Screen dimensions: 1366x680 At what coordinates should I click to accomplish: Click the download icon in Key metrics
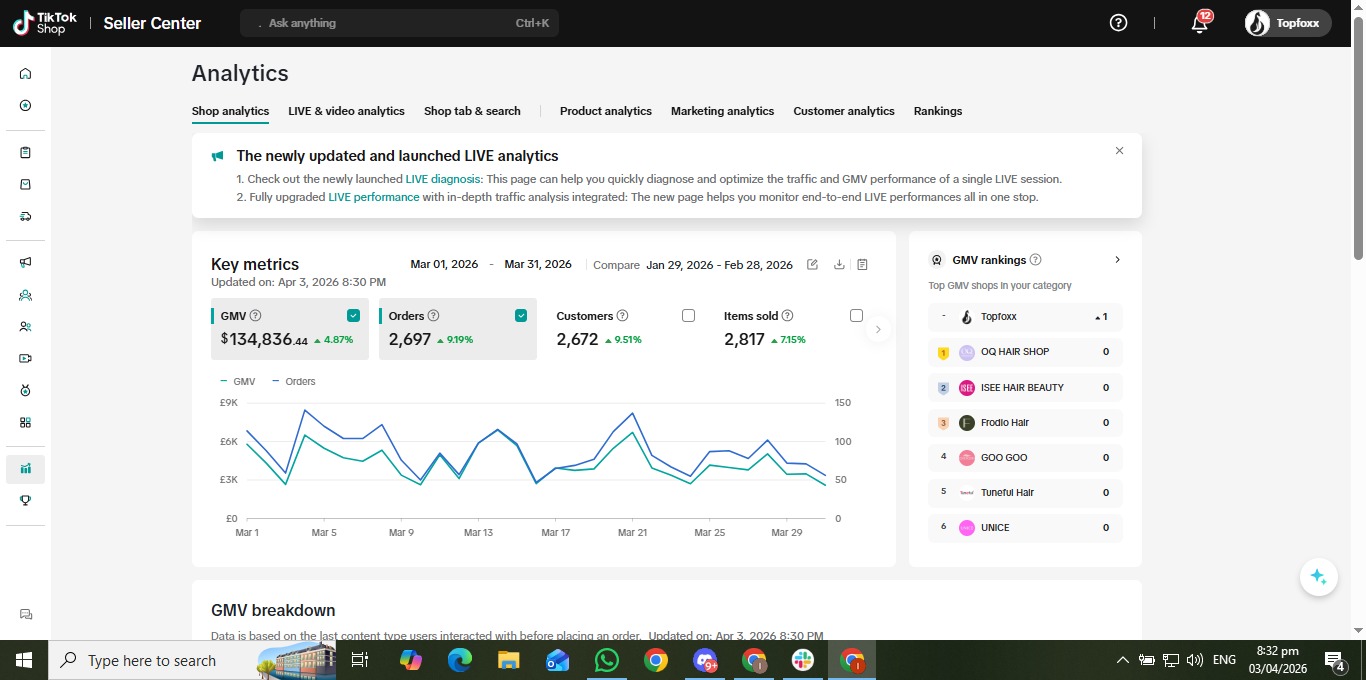(839, 265)
